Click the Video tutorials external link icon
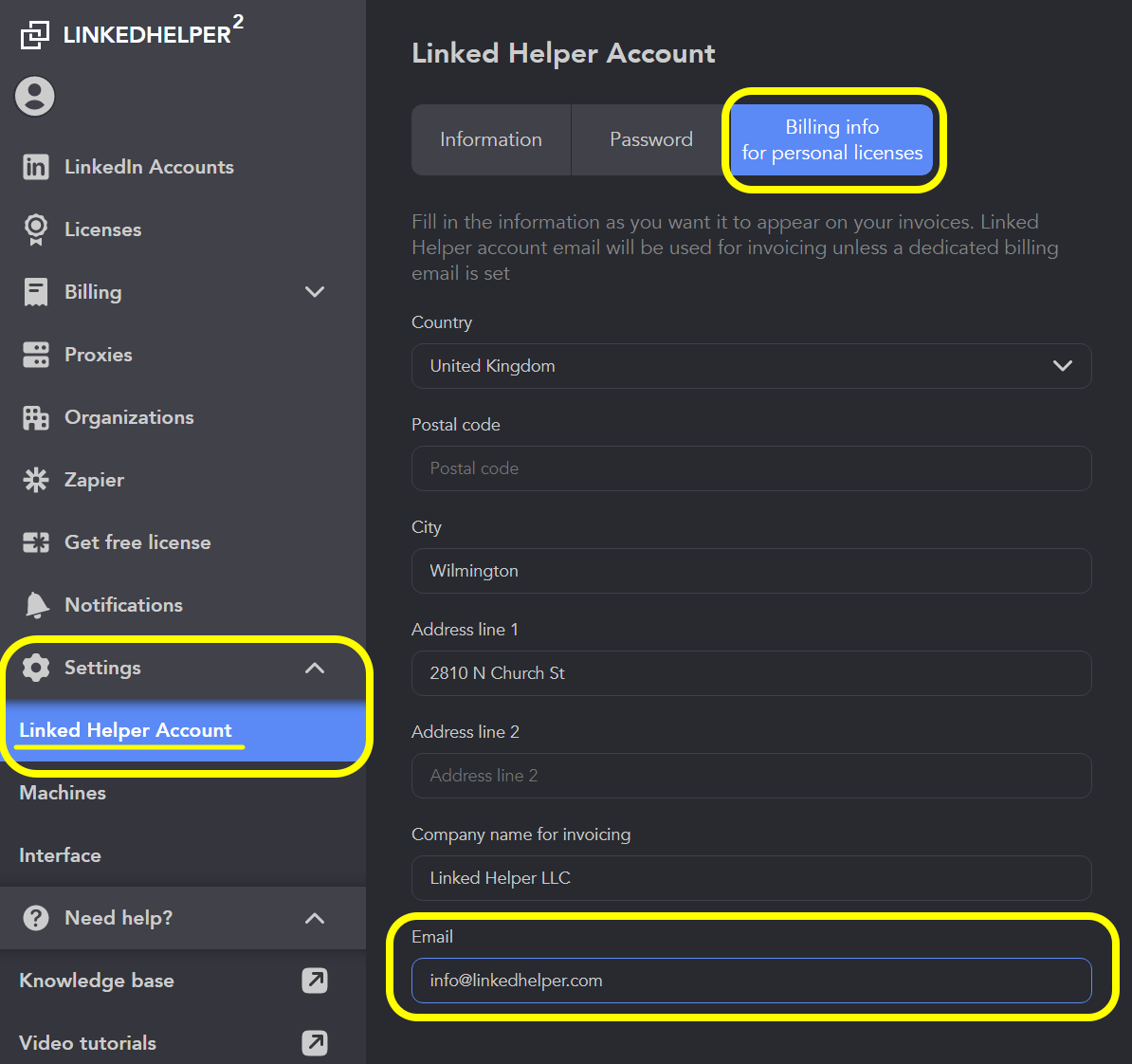Viewport: 1132px width, 1064px height. pyautogui.click(x=315, y=1043)
